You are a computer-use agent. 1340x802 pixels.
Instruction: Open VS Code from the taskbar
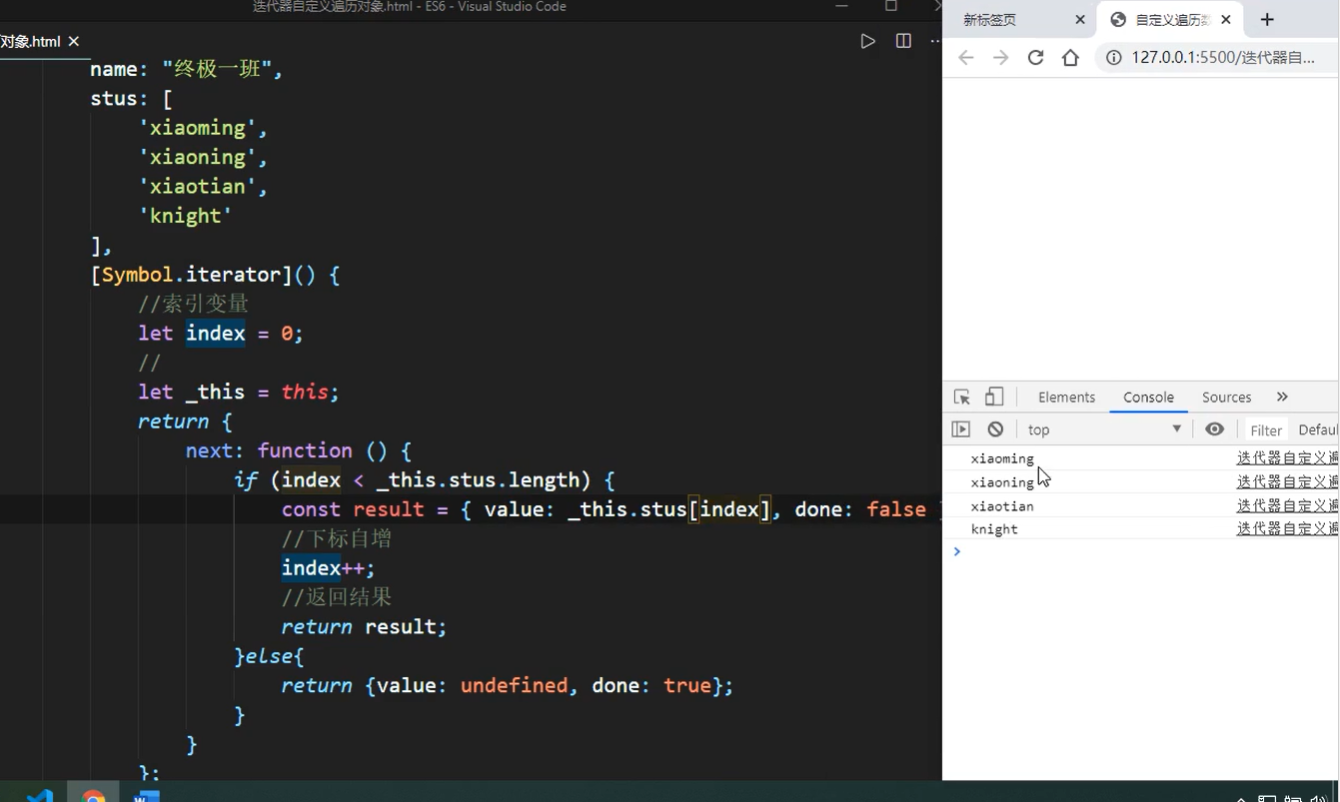pyautogui.click(x=39, y=796)
